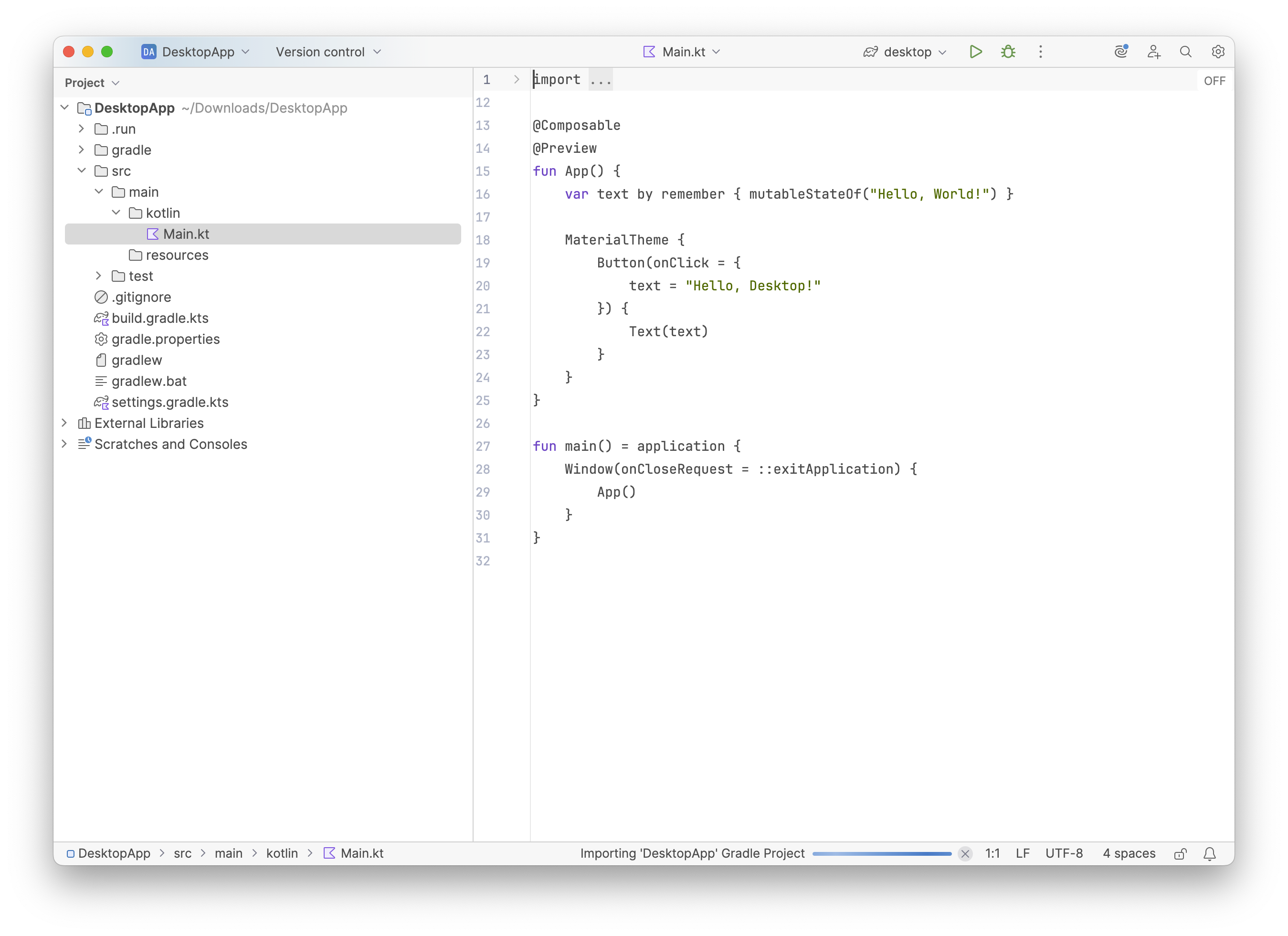The width and height of the screenshot is (1288, 936).
Task: Expand the External Libraries node
Action: pos(64,423)
